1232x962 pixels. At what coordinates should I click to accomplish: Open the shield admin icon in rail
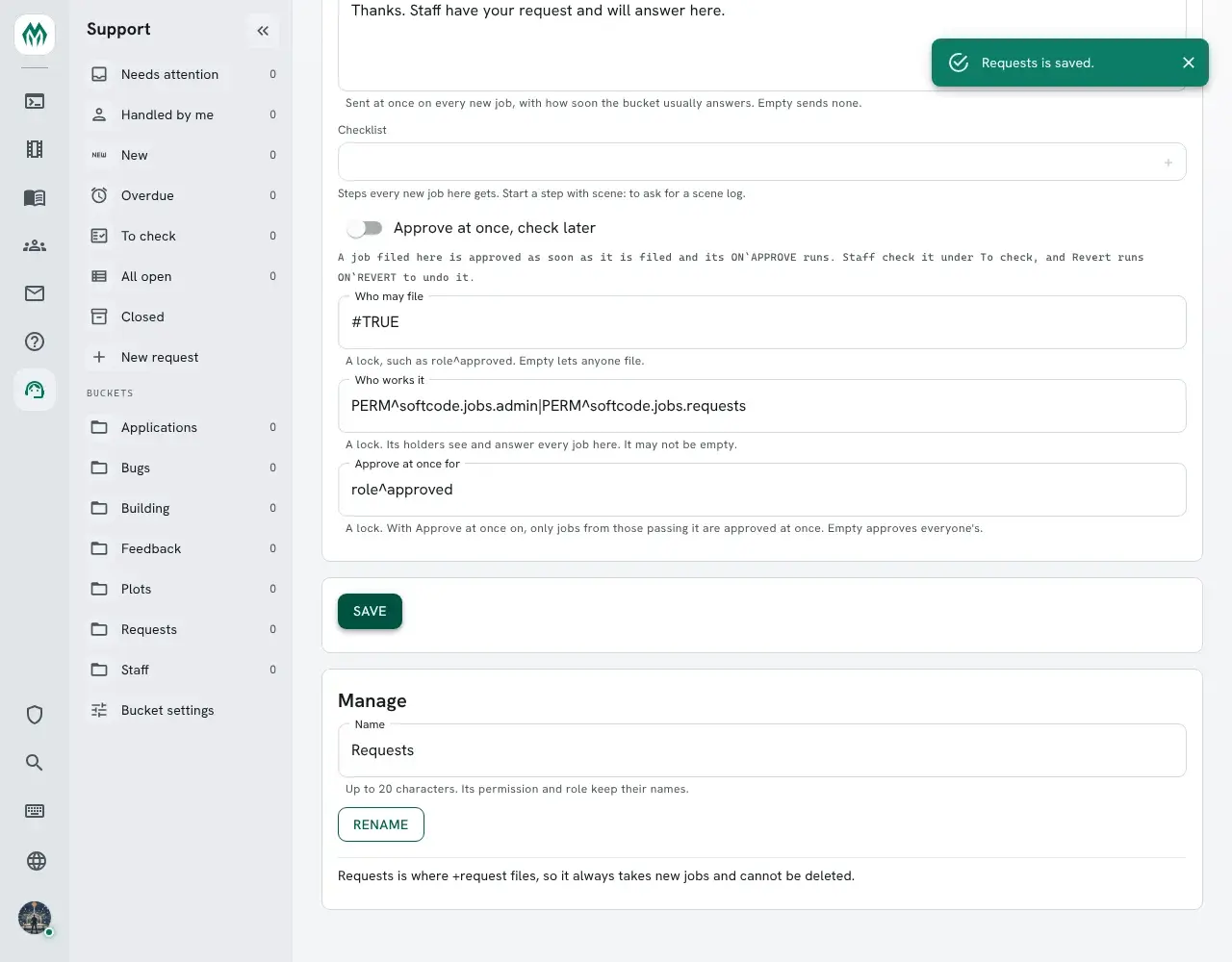tap(35, 715)
